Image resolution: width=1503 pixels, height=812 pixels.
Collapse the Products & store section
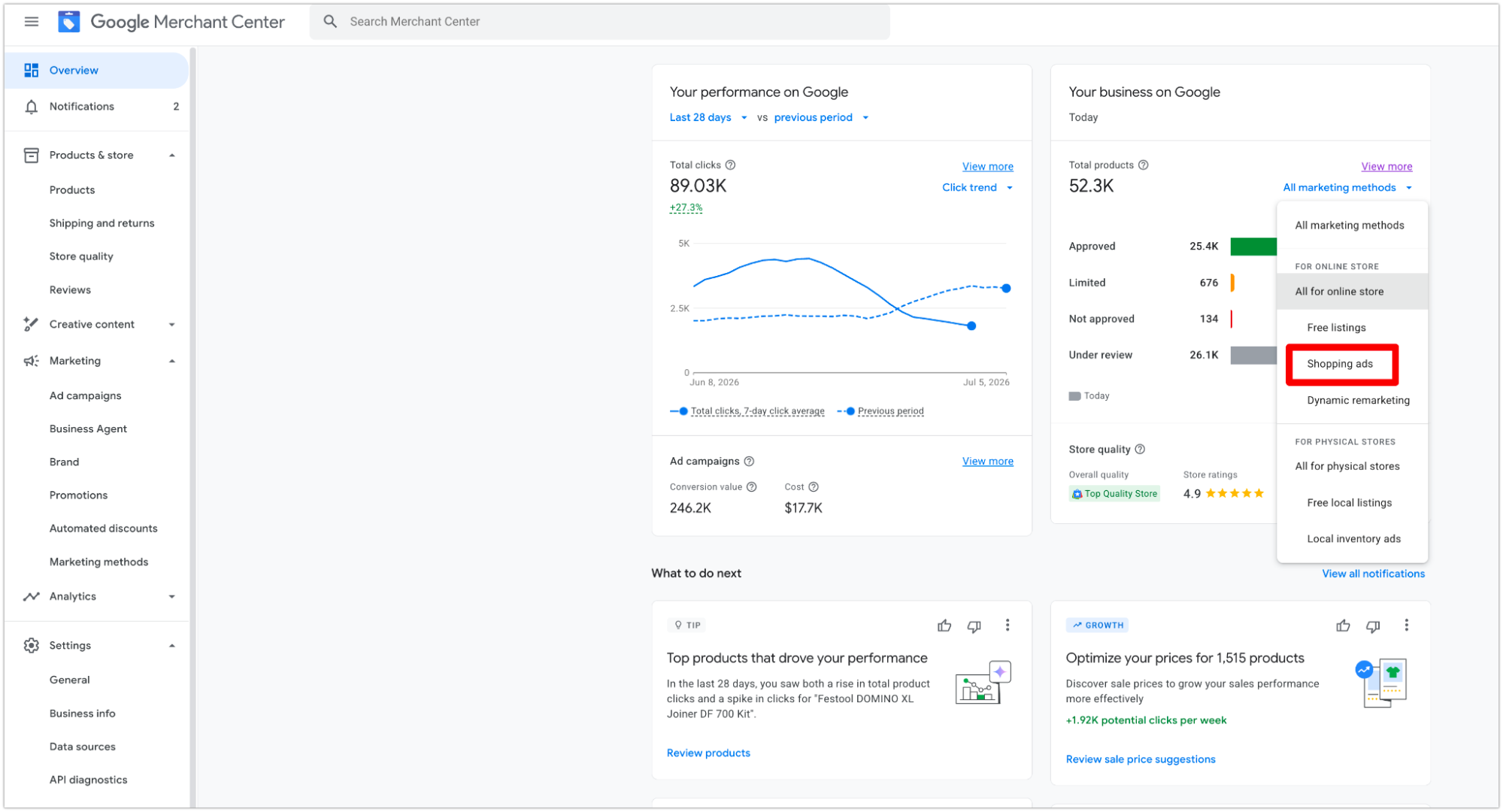pyautogui.click(x=172, y=156)
